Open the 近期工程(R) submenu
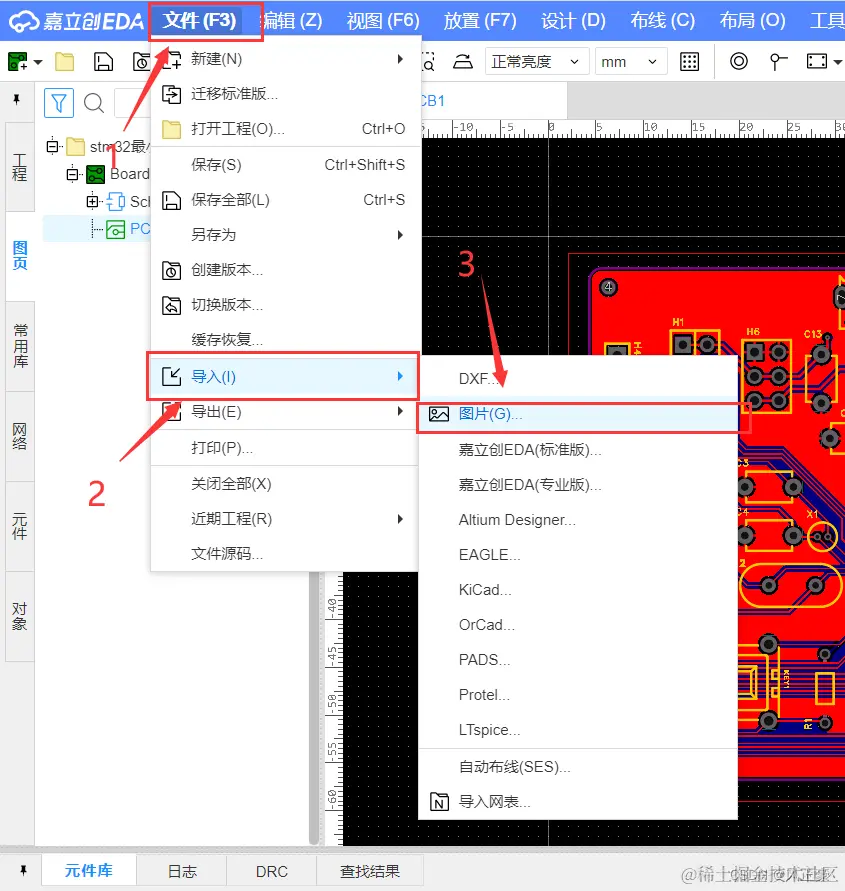This screenshot has height=891, width=845. [286, 519]
